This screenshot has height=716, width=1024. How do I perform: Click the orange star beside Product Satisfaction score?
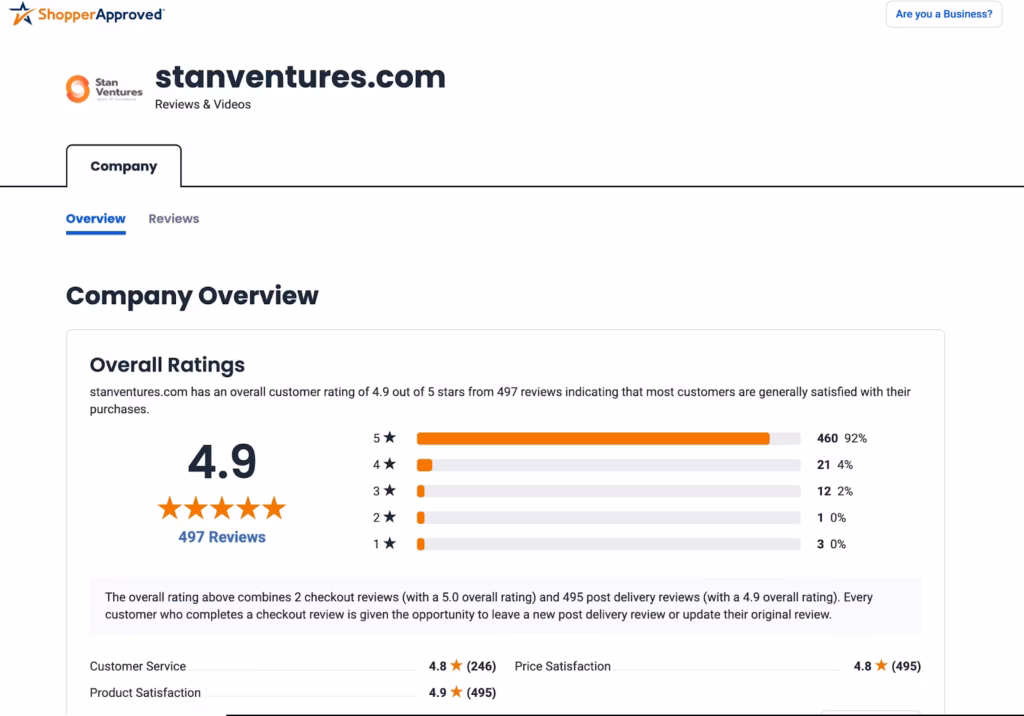click(456, 692)
